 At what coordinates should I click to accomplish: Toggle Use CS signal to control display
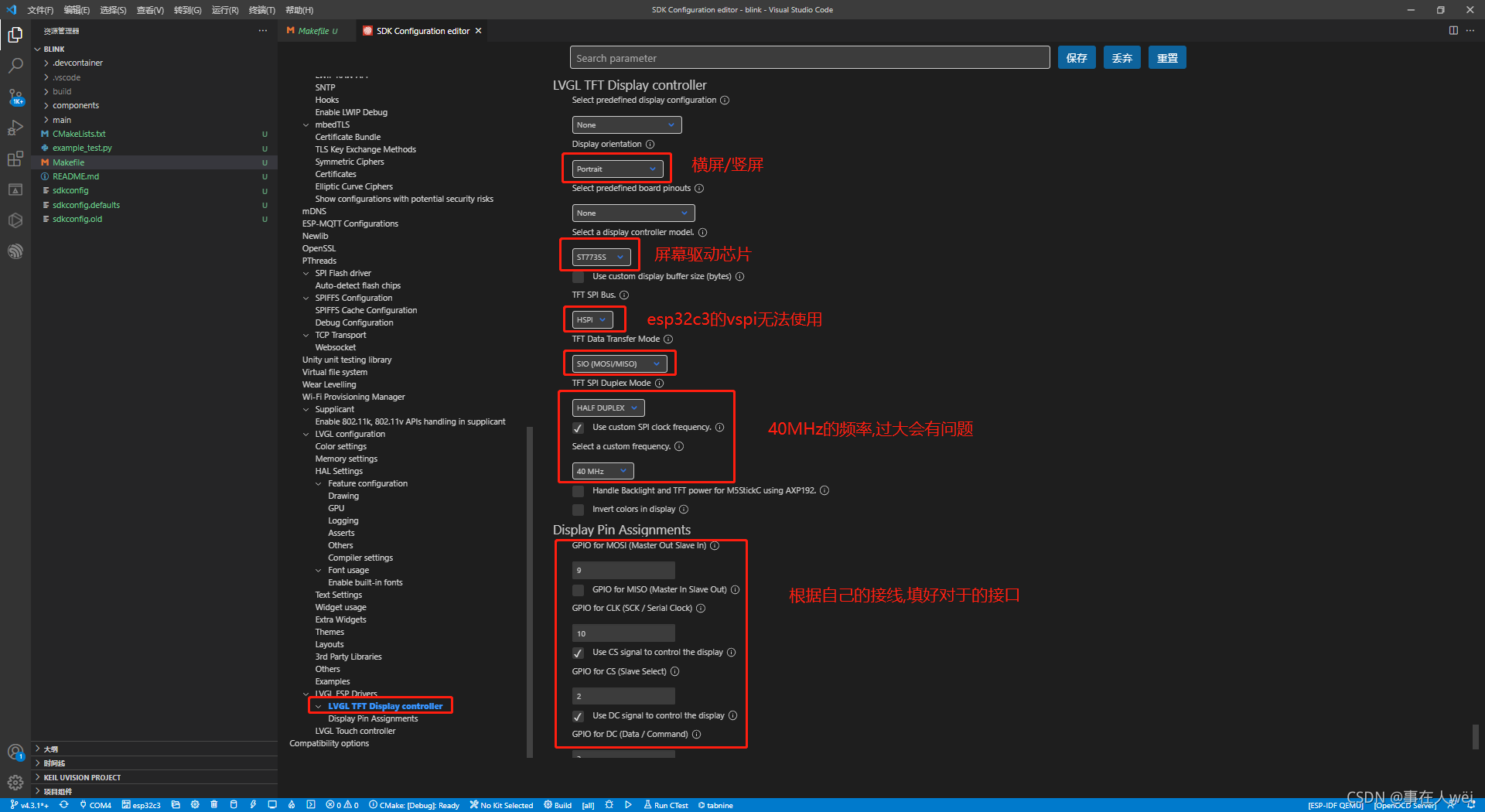(x=578, y=653)
